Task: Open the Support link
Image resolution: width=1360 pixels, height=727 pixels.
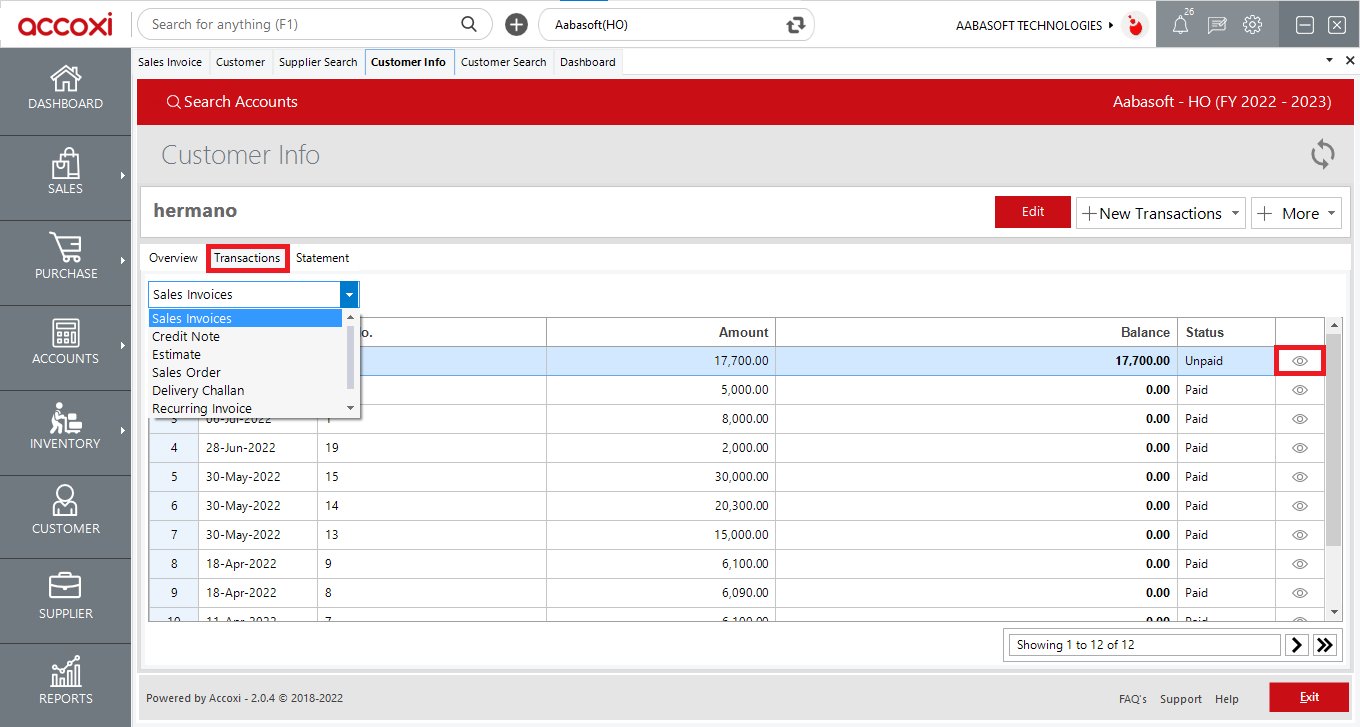Action: tap(1181, 699)
